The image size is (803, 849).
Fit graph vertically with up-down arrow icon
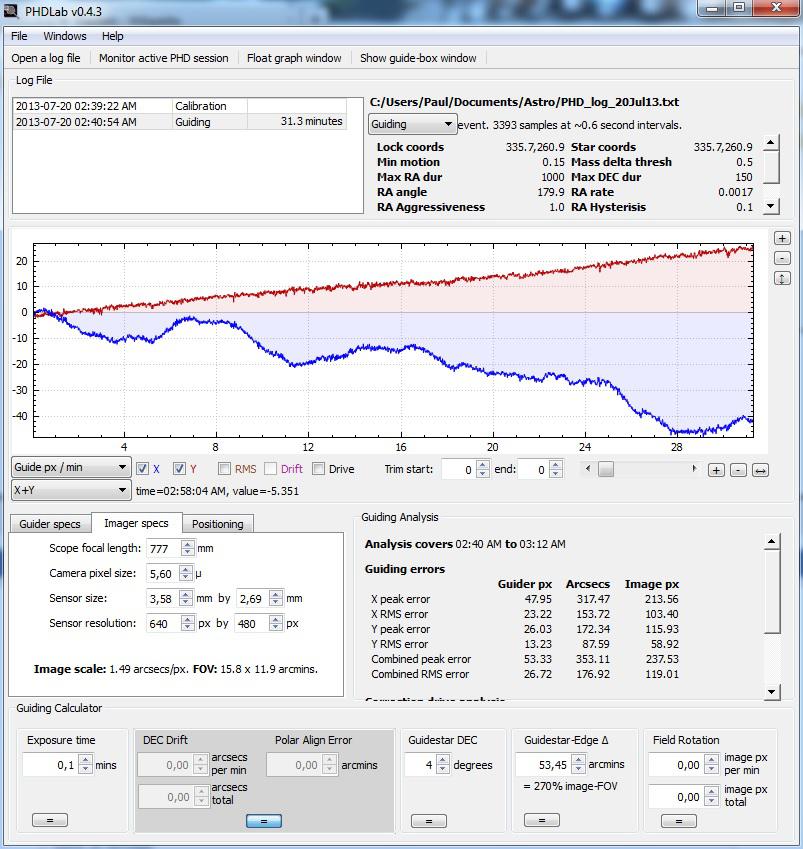(x=782, y=279)
